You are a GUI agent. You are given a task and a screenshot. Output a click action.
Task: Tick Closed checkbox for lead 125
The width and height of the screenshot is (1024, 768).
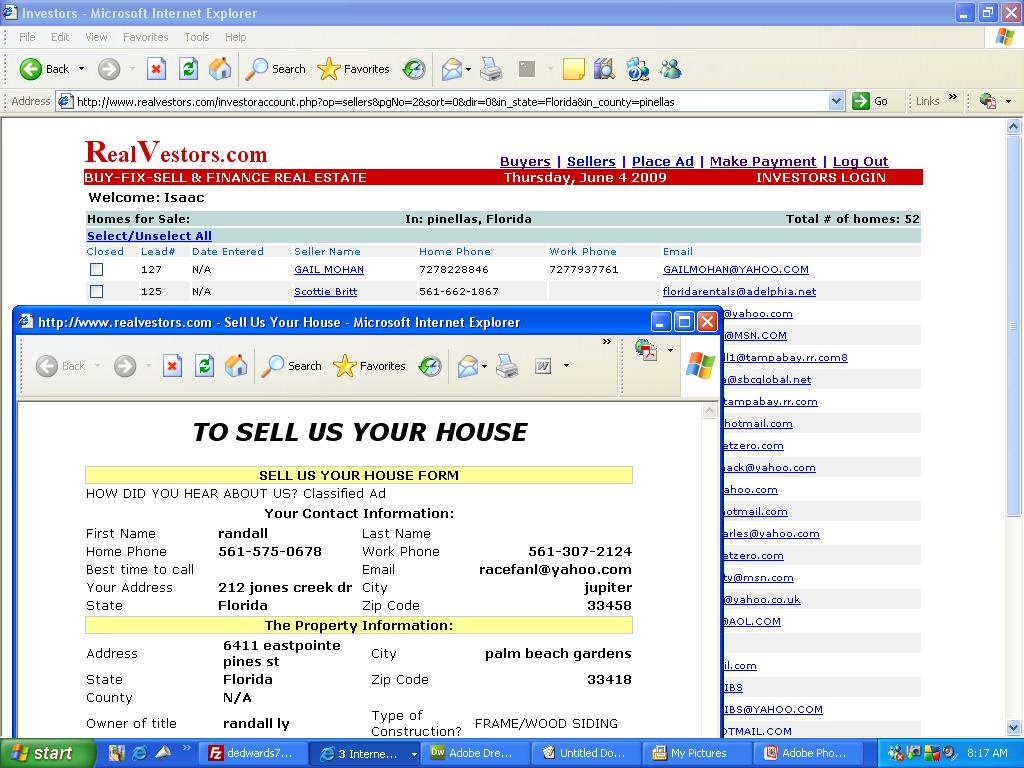[97, 291]
